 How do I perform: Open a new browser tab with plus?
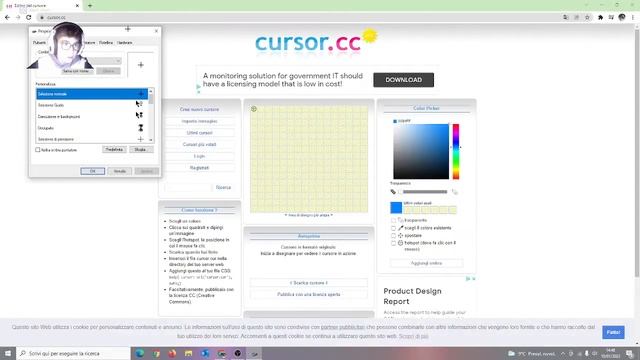[90, 6]
